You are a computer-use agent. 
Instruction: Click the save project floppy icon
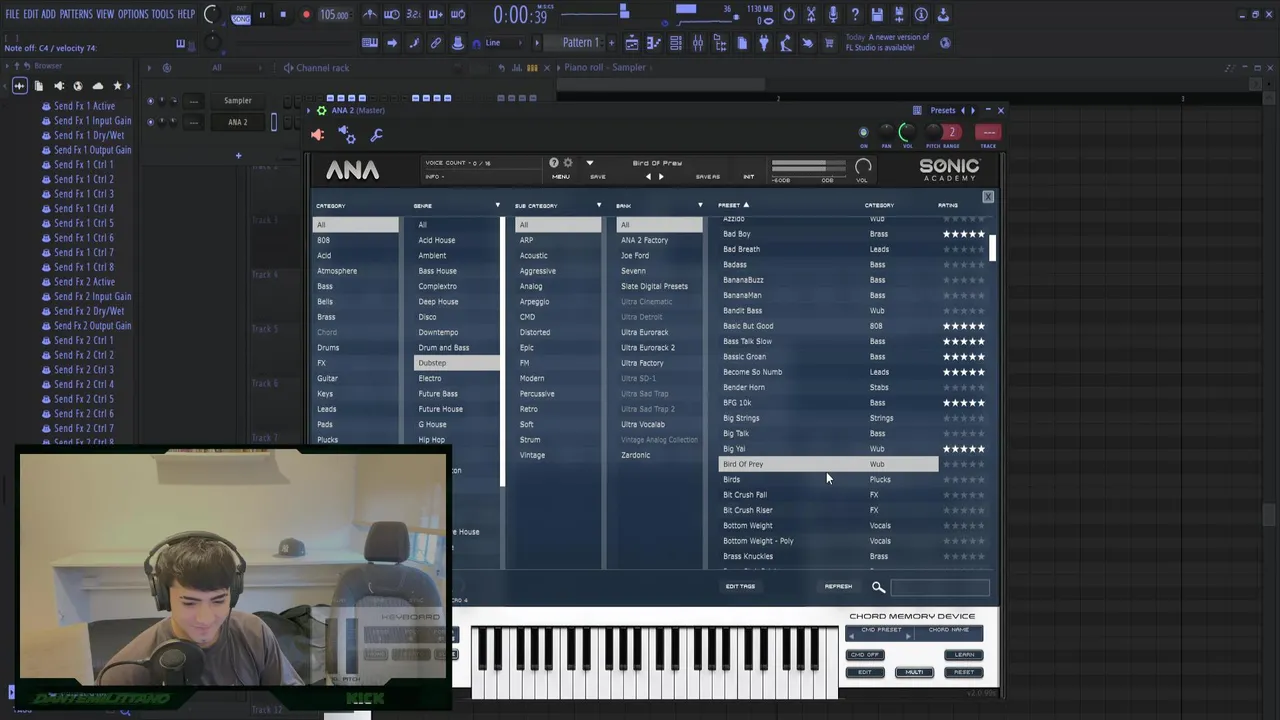click(x=877, y=15)
